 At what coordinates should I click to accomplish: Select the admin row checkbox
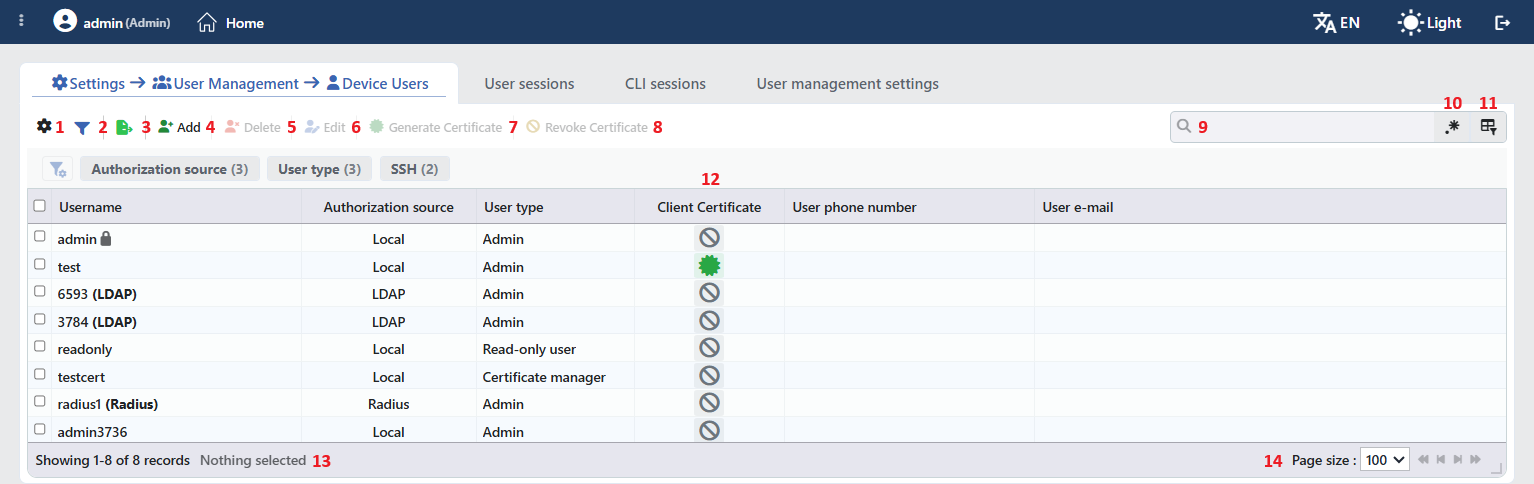click(x=40, y=237)
